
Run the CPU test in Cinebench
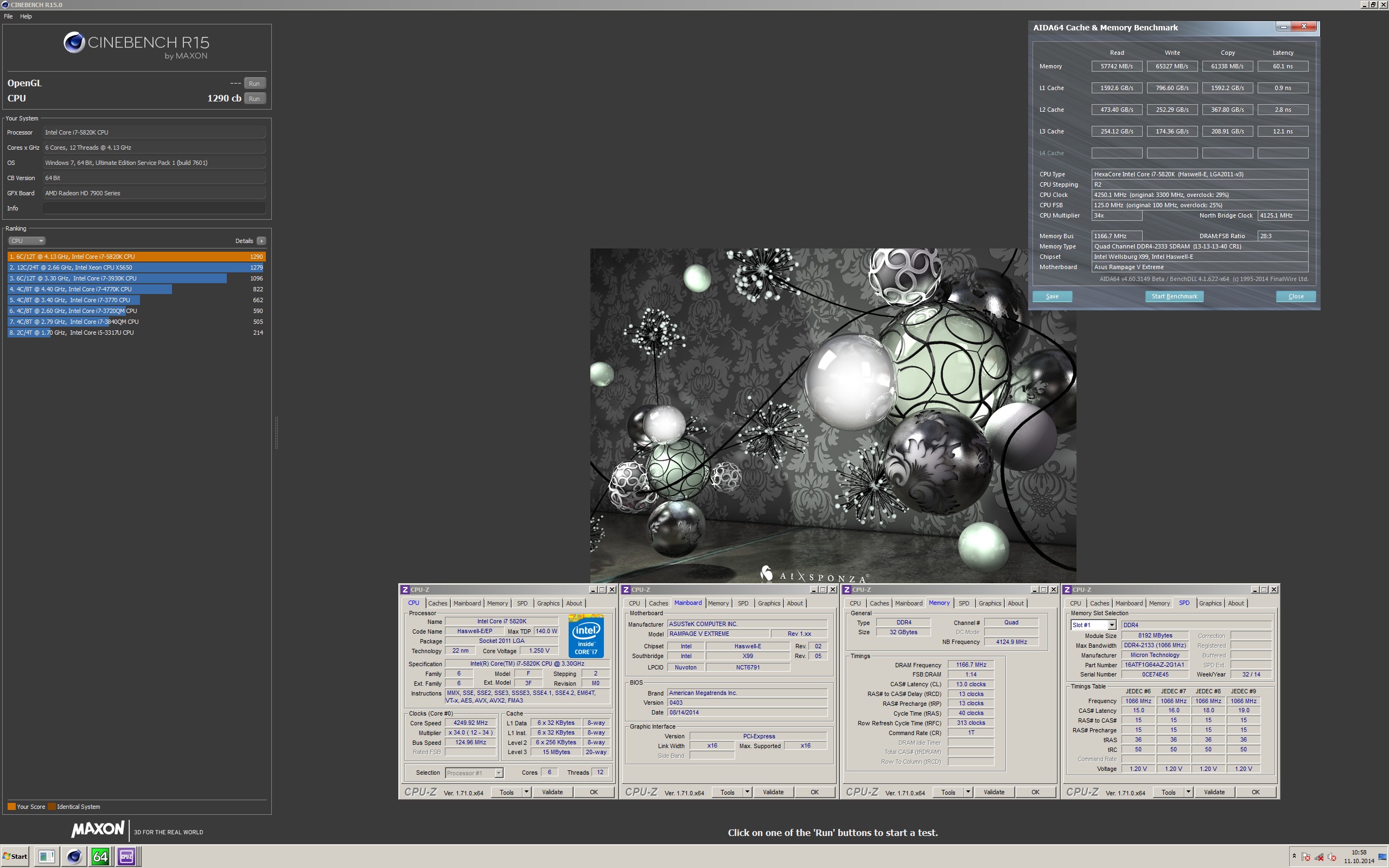click(x=254, y=99)
